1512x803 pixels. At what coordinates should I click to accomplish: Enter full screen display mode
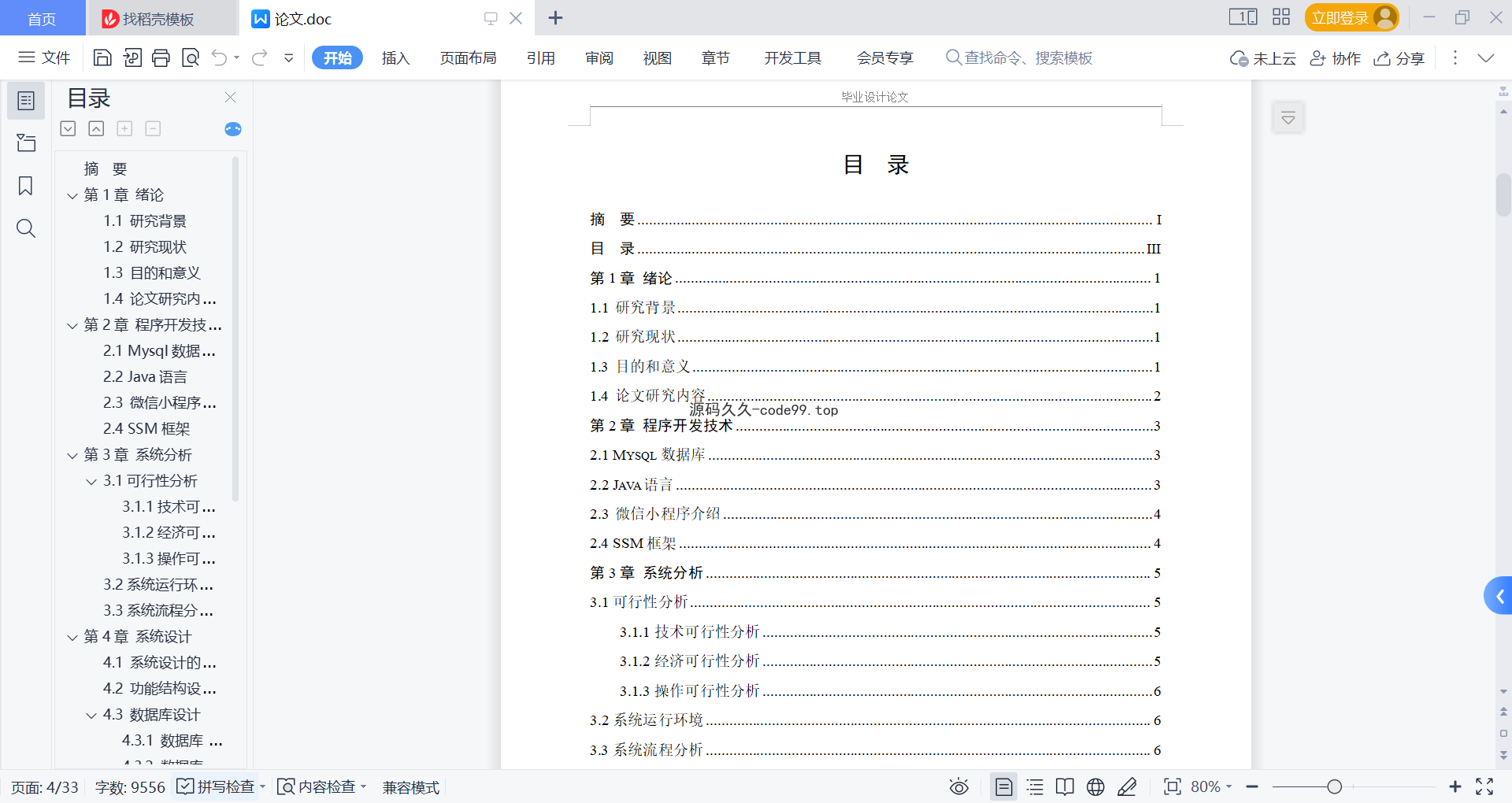[1484, 786]
